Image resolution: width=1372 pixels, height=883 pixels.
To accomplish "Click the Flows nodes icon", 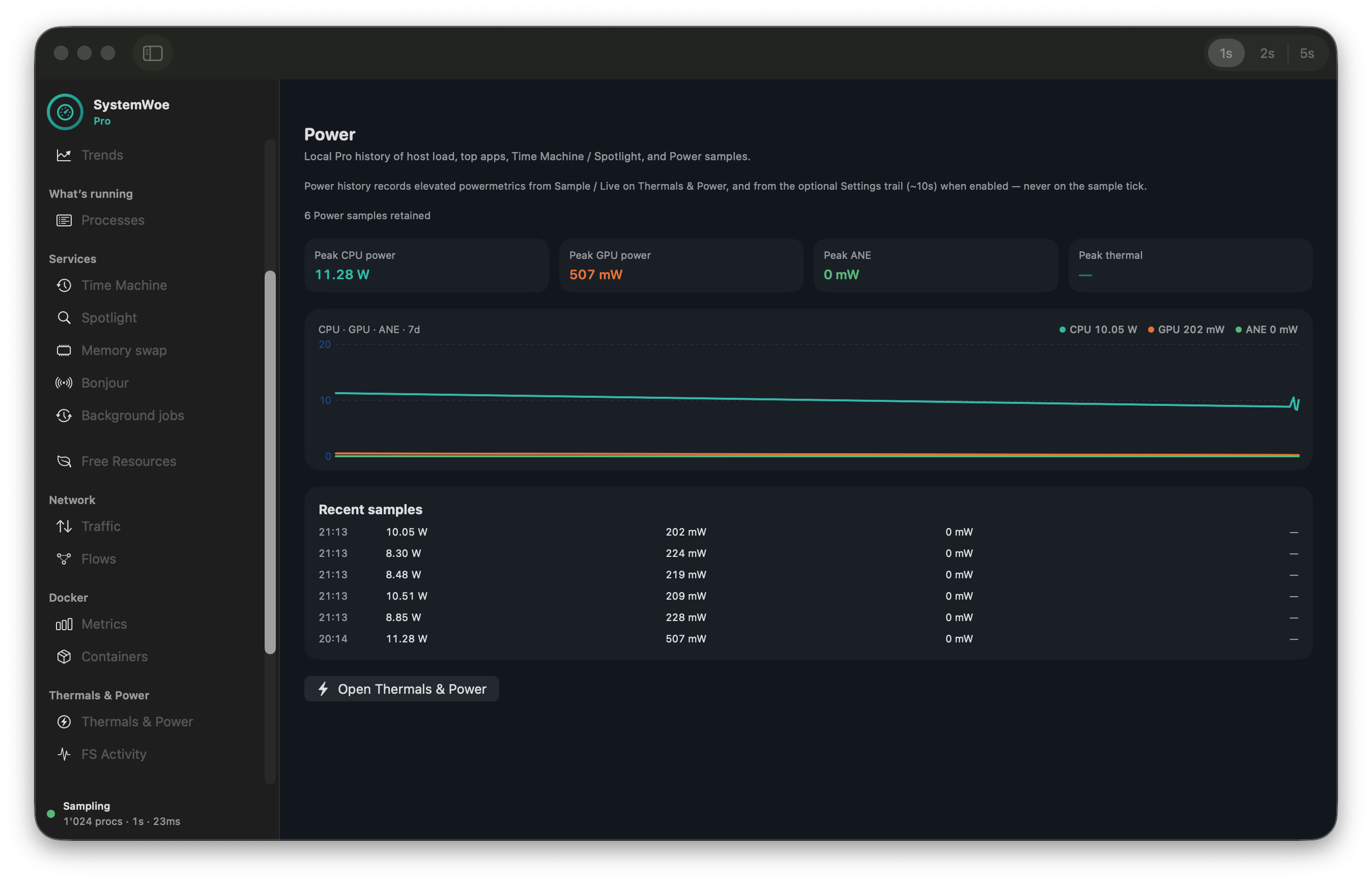I will pyautogui.click(x=64, y=559).
